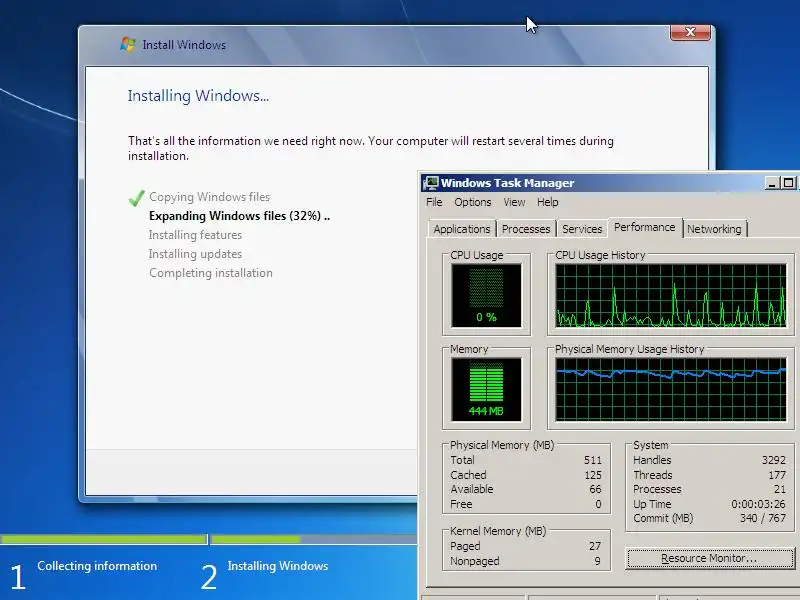Click the green checkmark beside Copying Windows files
800x600 pixels.
[136, 198]
